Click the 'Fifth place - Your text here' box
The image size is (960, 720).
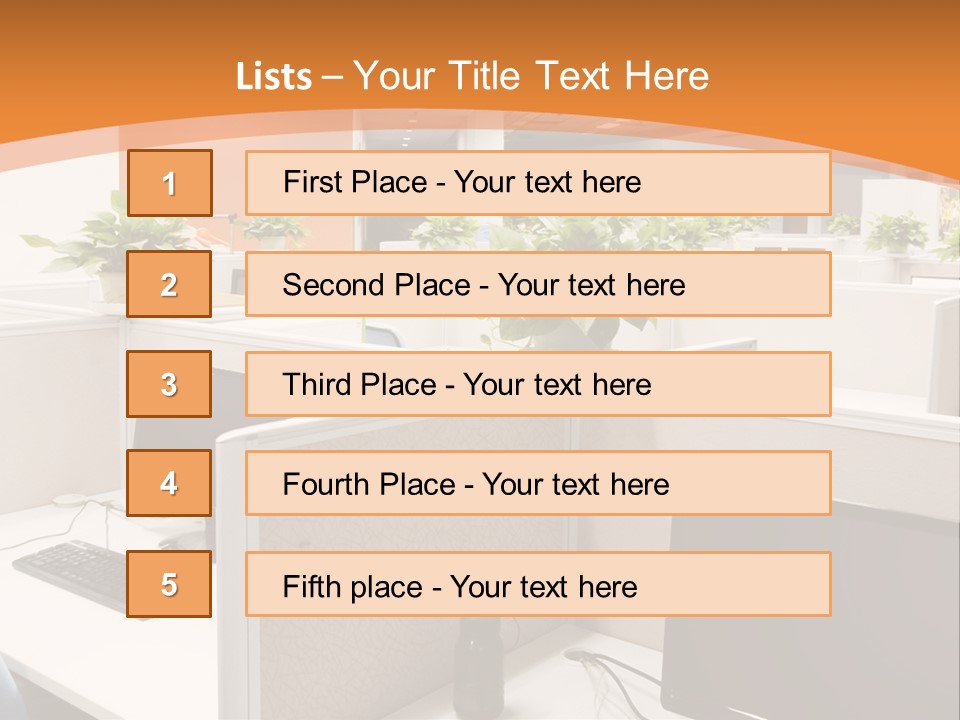point(538,584)
